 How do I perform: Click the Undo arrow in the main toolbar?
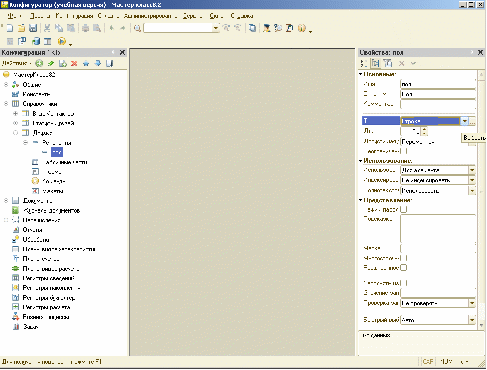click(x=112, y=28)
